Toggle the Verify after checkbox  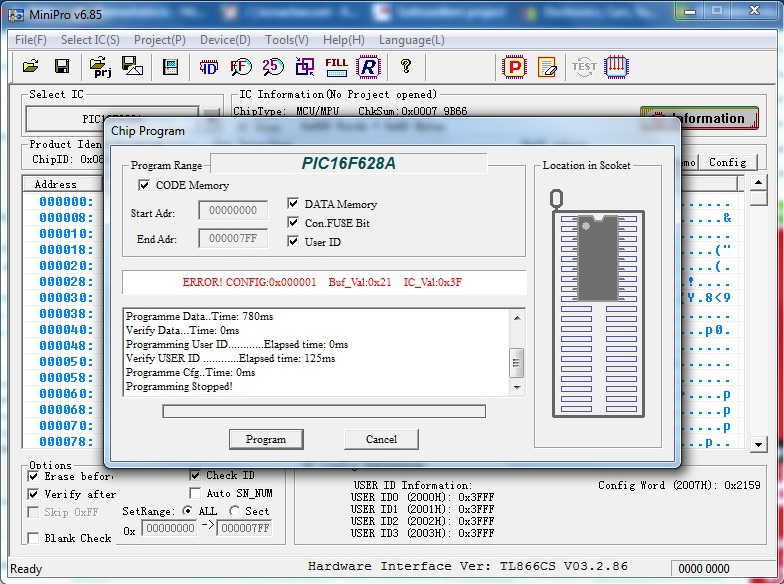34,494
